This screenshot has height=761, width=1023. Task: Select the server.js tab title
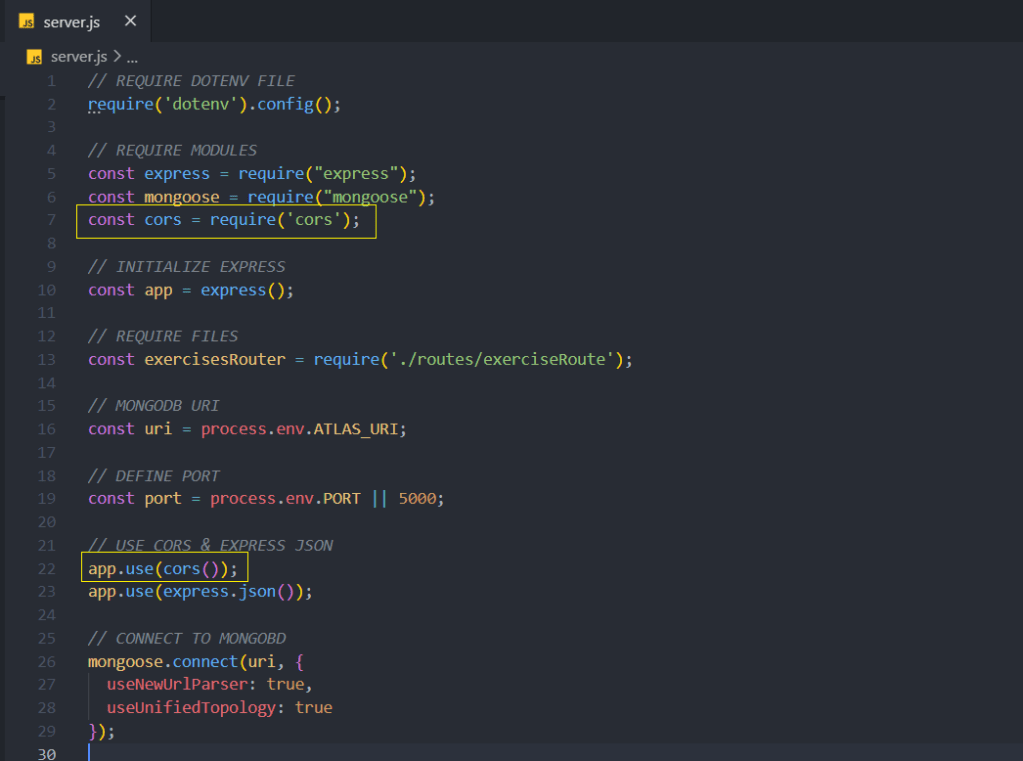pos(72,21)
